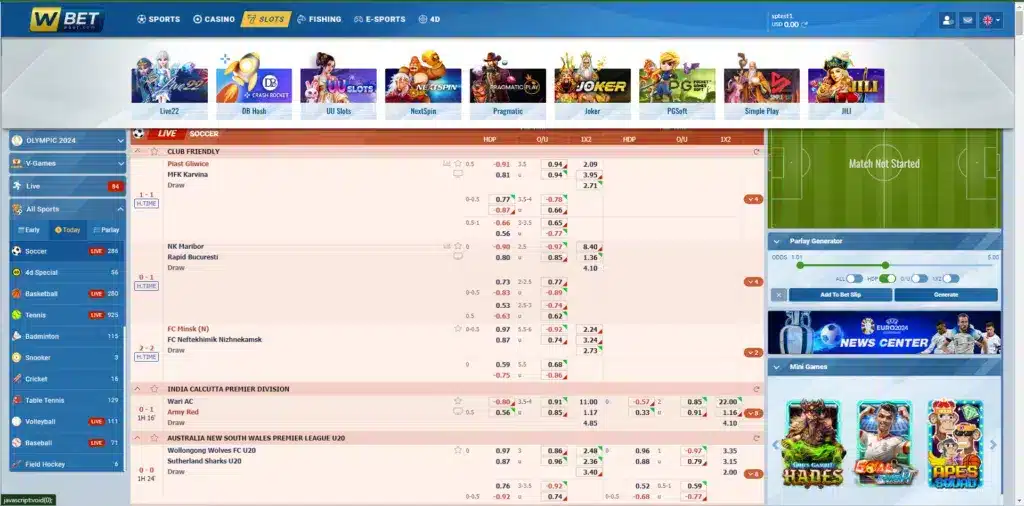
Task: Open the PGSoft slots provider icon
Action: click(677, 86)
